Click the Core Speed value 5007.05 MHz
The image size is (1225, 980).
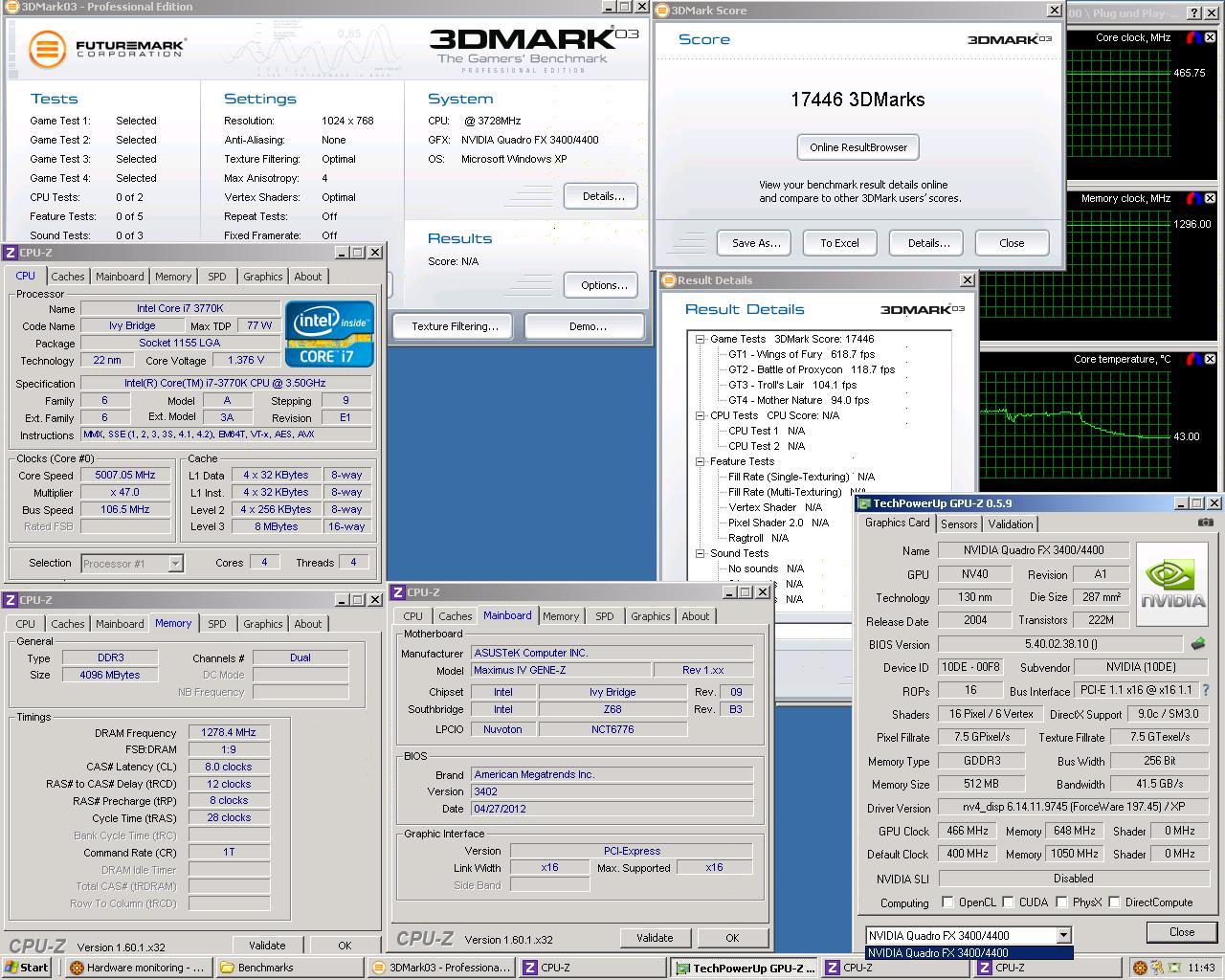pyautogui.click(x=125, y=475)
